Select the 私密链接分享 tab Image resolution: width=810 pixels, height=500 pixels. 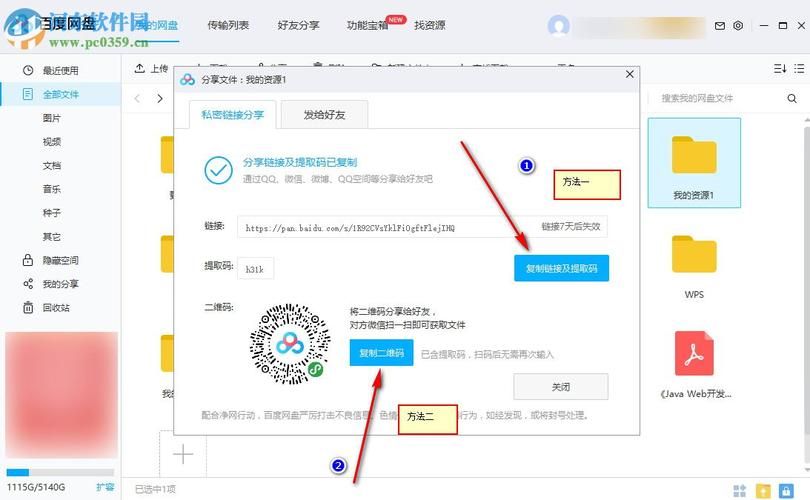232,115
